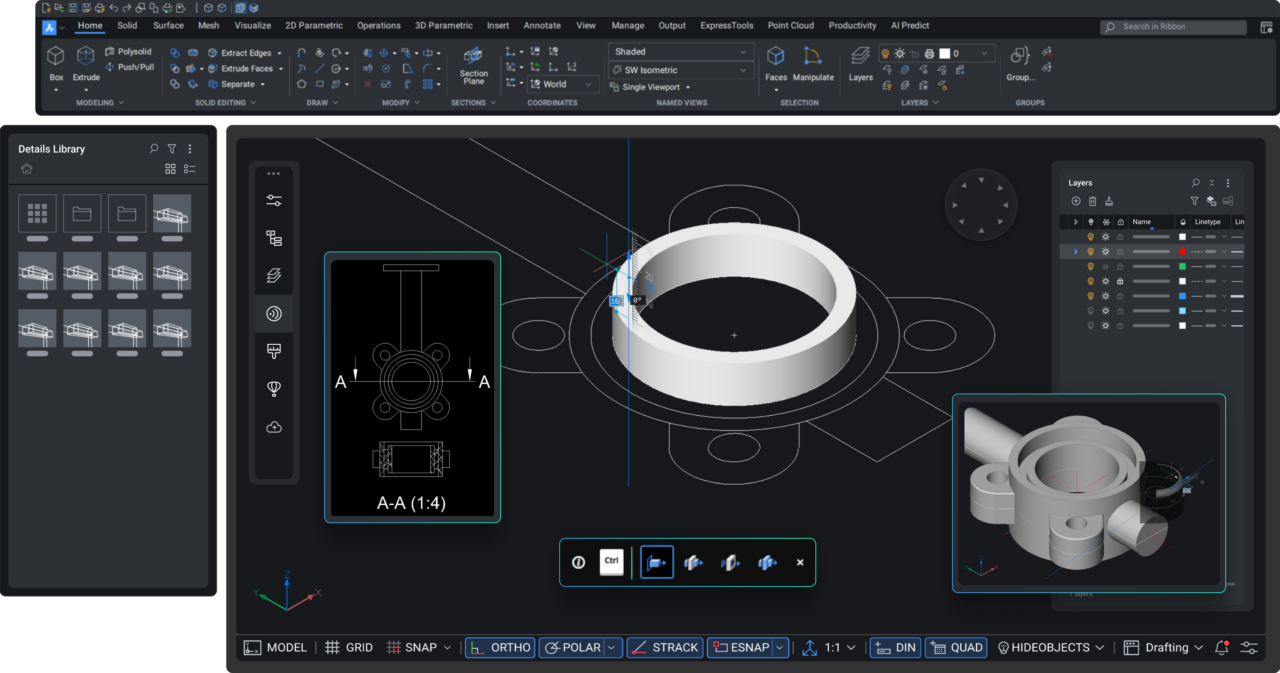Open the World coordinate system dropdown
The image size is (1280, 673).
(561, 85)
